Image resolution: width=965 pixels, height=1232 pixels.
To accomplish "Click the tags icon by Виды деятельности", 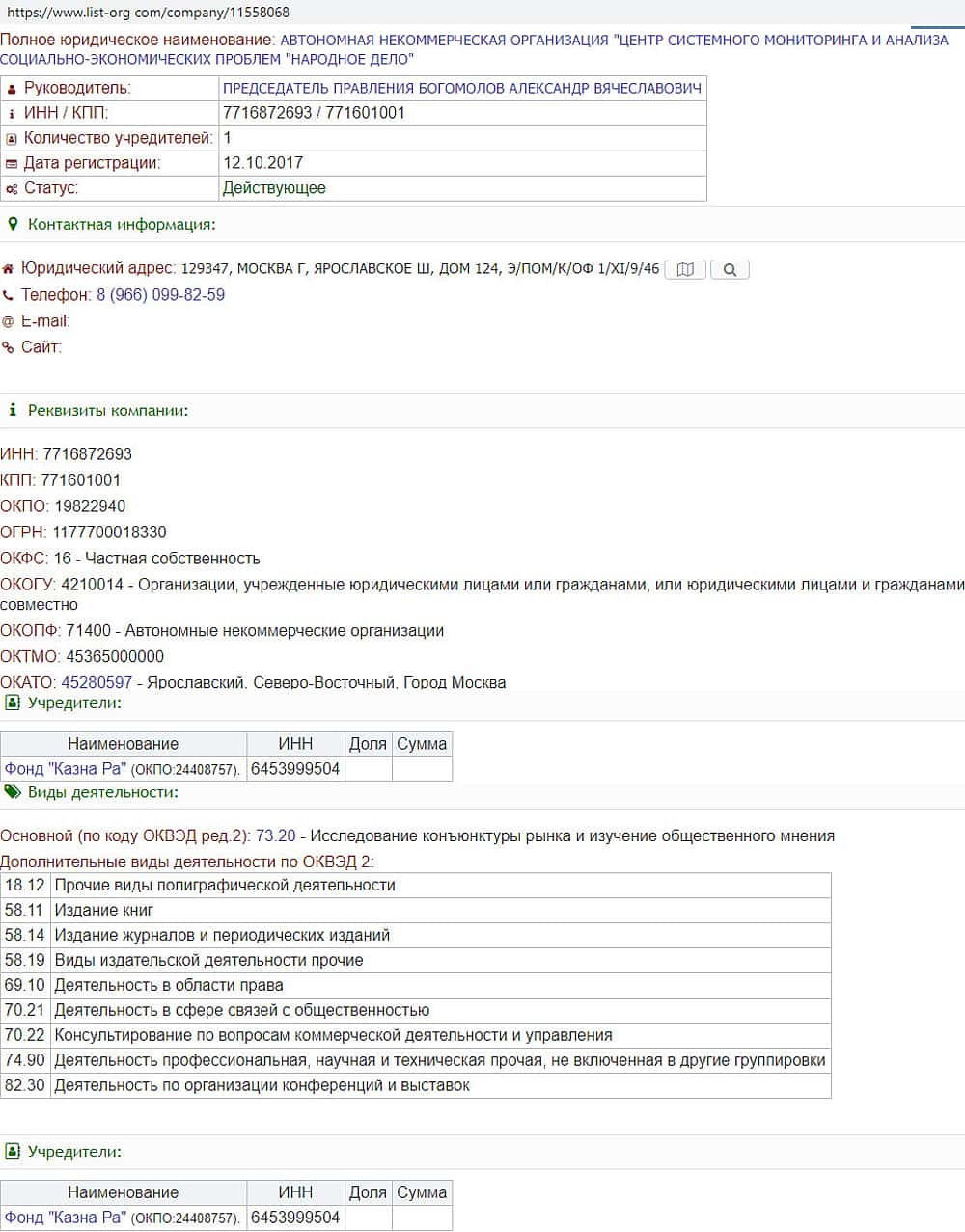I will pyautogui.click(x=13, y=792).
